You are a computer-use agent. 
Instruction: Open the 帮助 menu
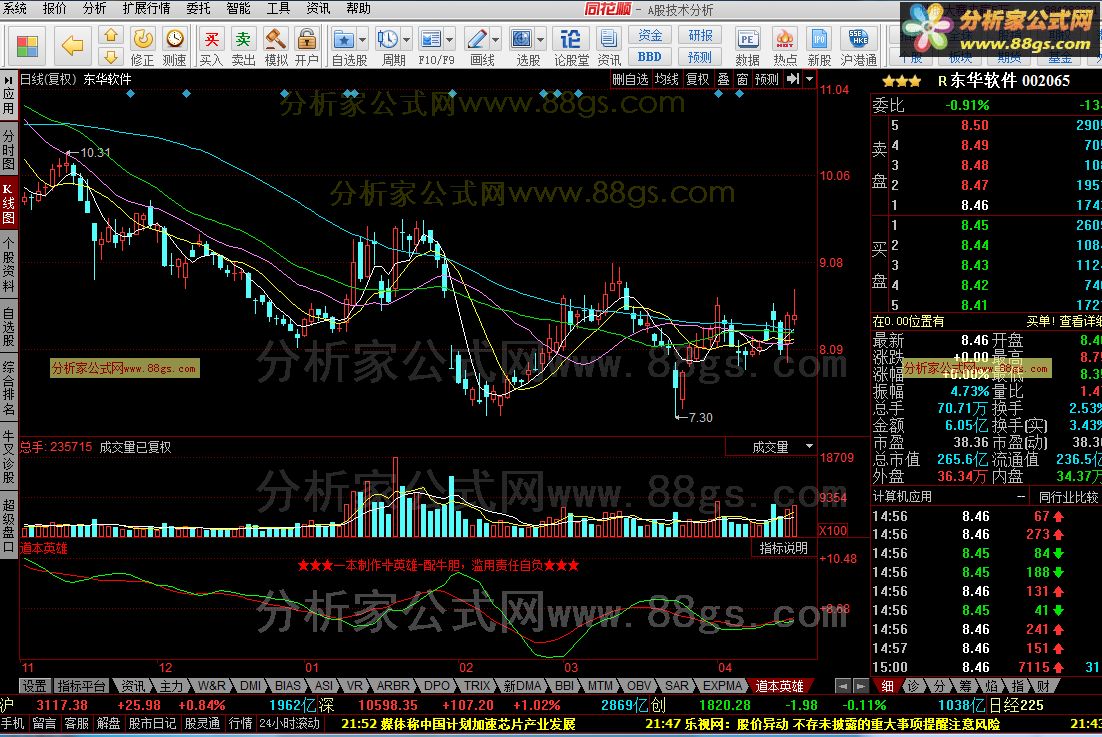click(x=358, y=8)
